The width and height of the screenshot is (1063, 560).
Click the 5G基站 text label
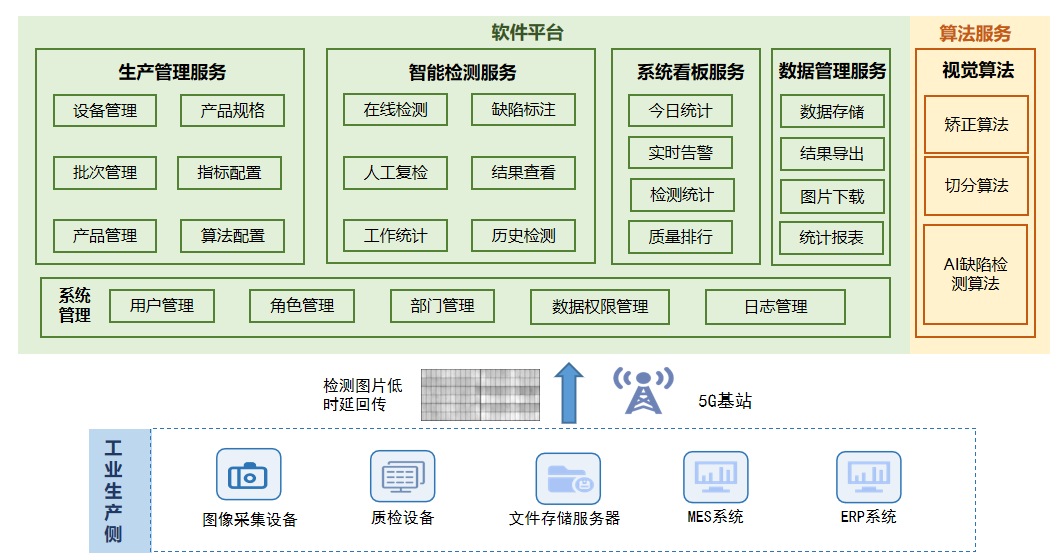(725, 401)
